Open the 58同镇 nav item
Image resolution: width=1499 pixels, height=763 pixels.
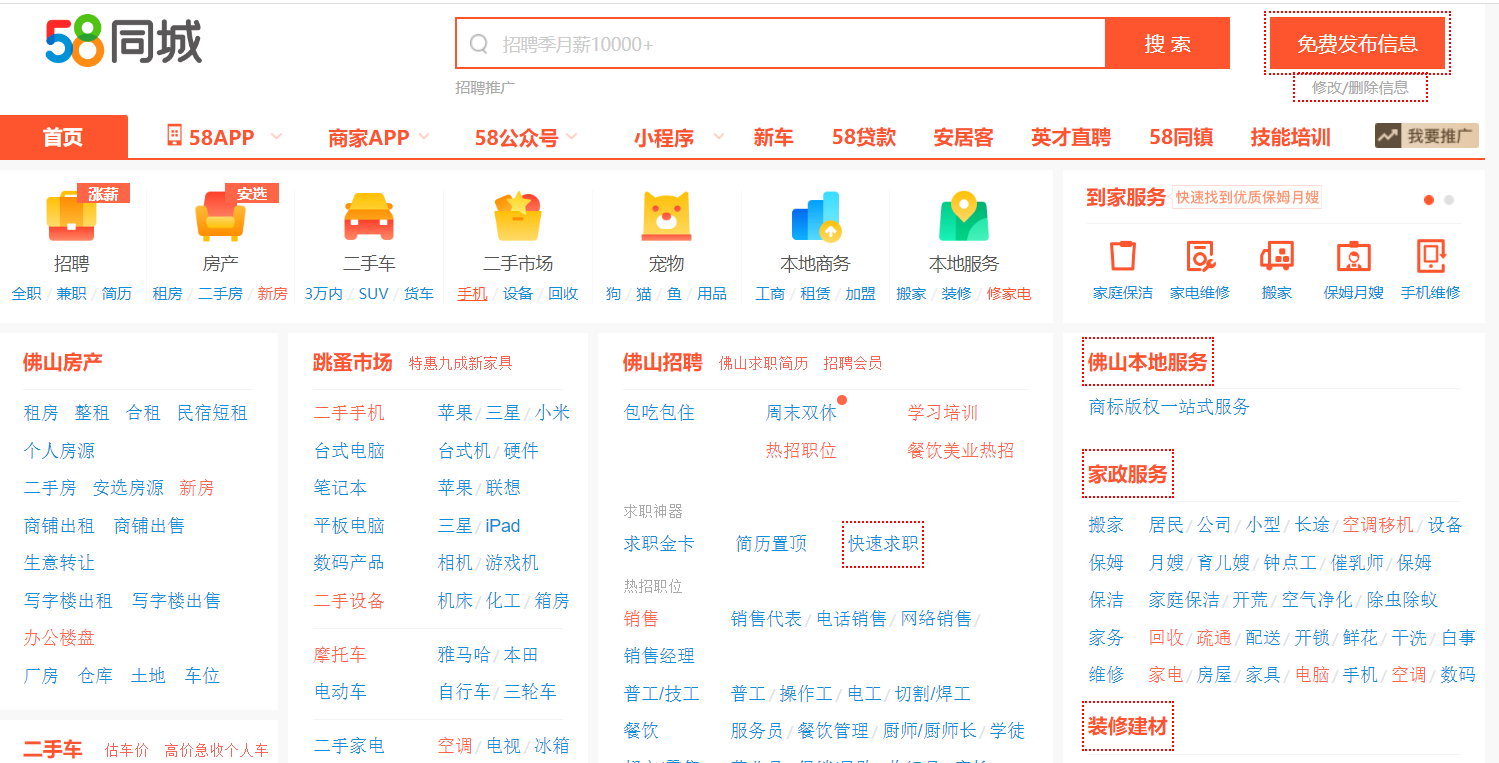click(x=1182, y=138)
